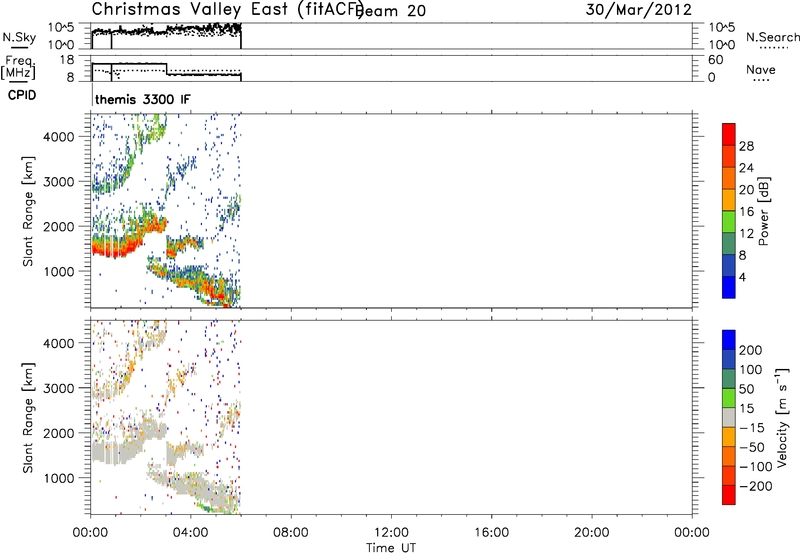This screenshot has height=554, width=800.
Task: Click the "4000" label on the power panel axis
Action: (59, 137)
